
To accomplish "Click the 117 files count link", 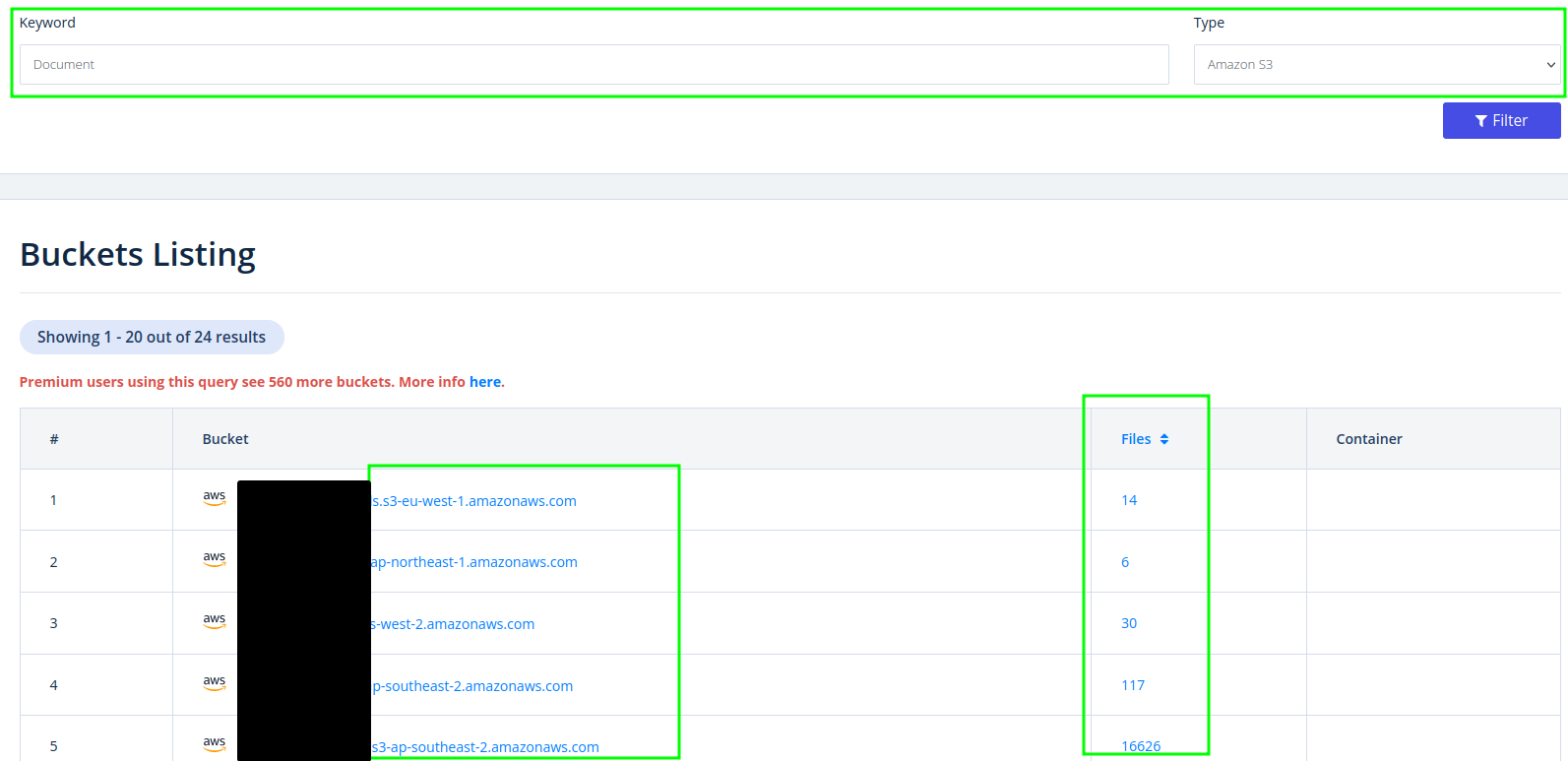I will coord(1133,685).
